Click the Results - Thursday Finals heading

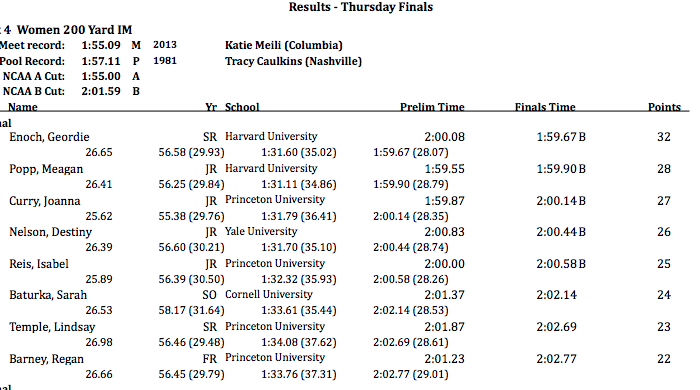[x=361, y=7]
